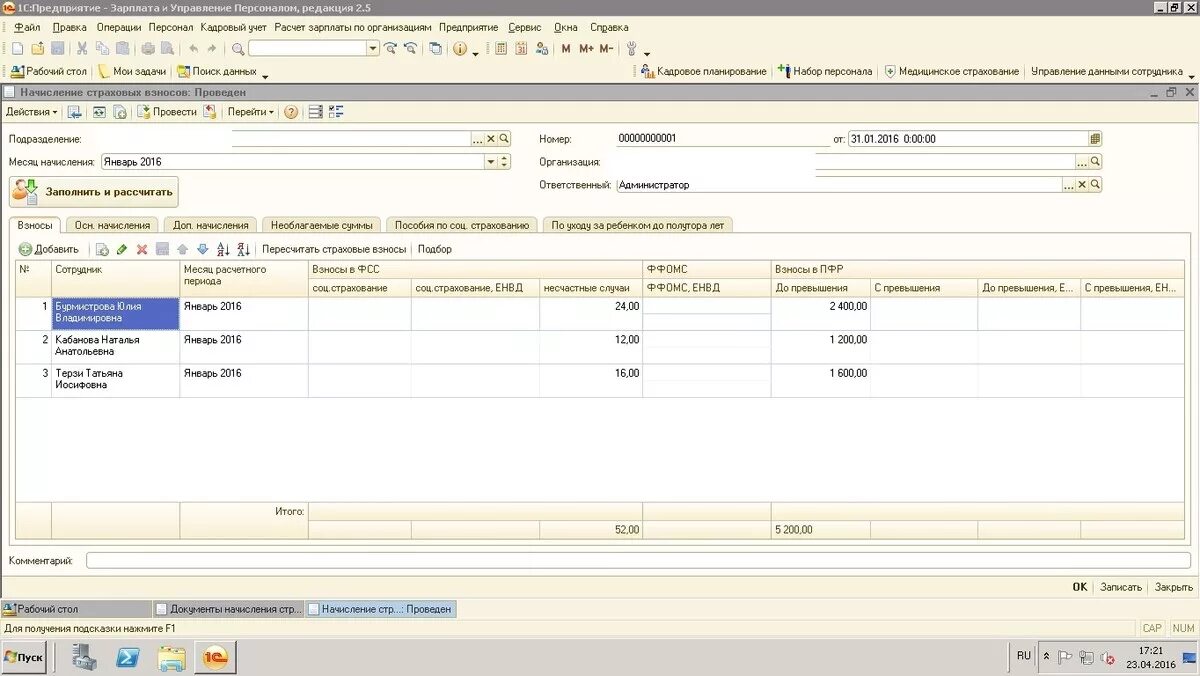Screen dimensions: 1200x676
Task: Open the Сервис menu
Action: point(525,28)
